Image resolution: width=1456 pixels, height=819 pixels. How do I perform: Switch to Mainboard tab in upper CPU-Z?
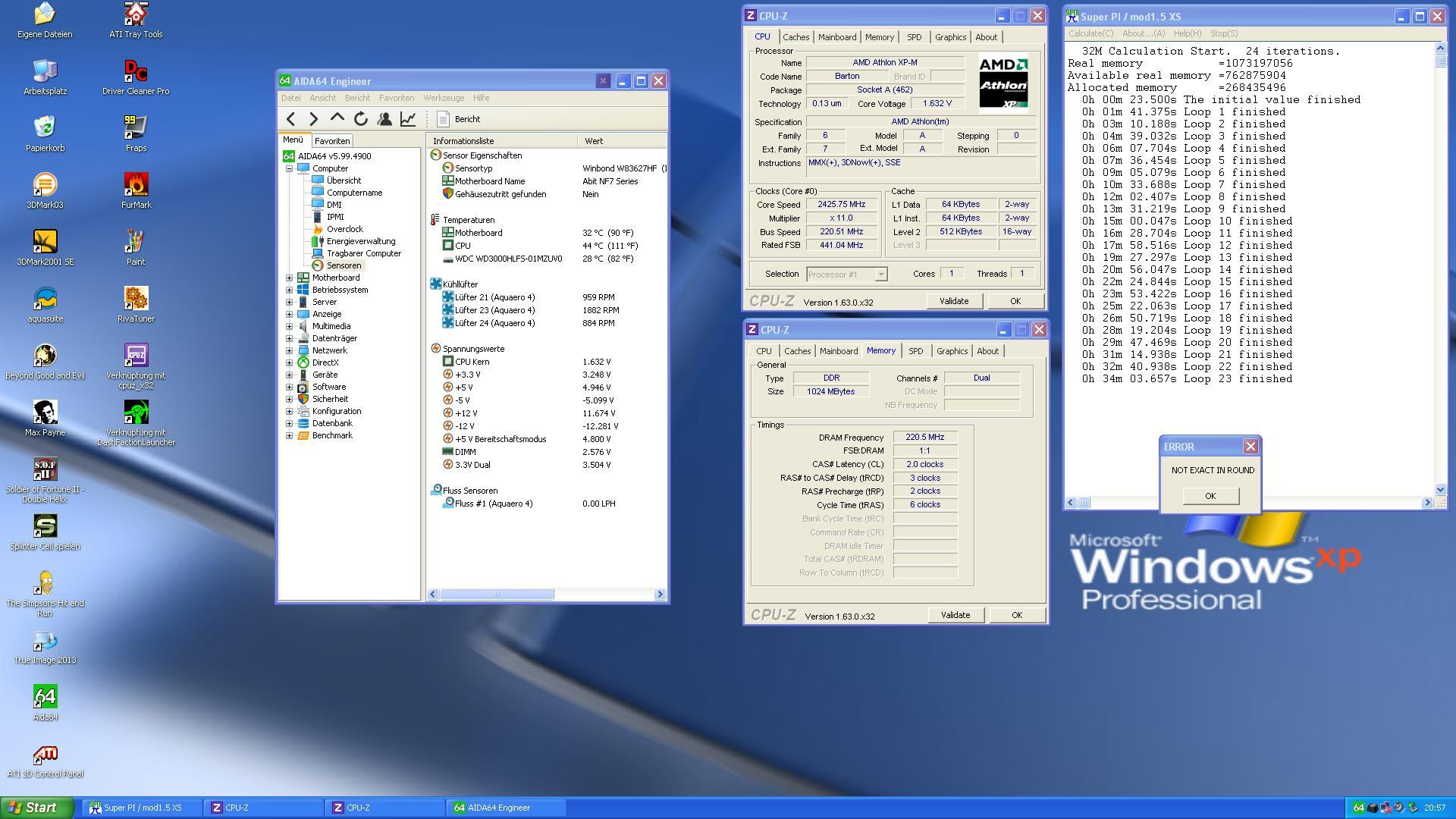coord(837,37)
